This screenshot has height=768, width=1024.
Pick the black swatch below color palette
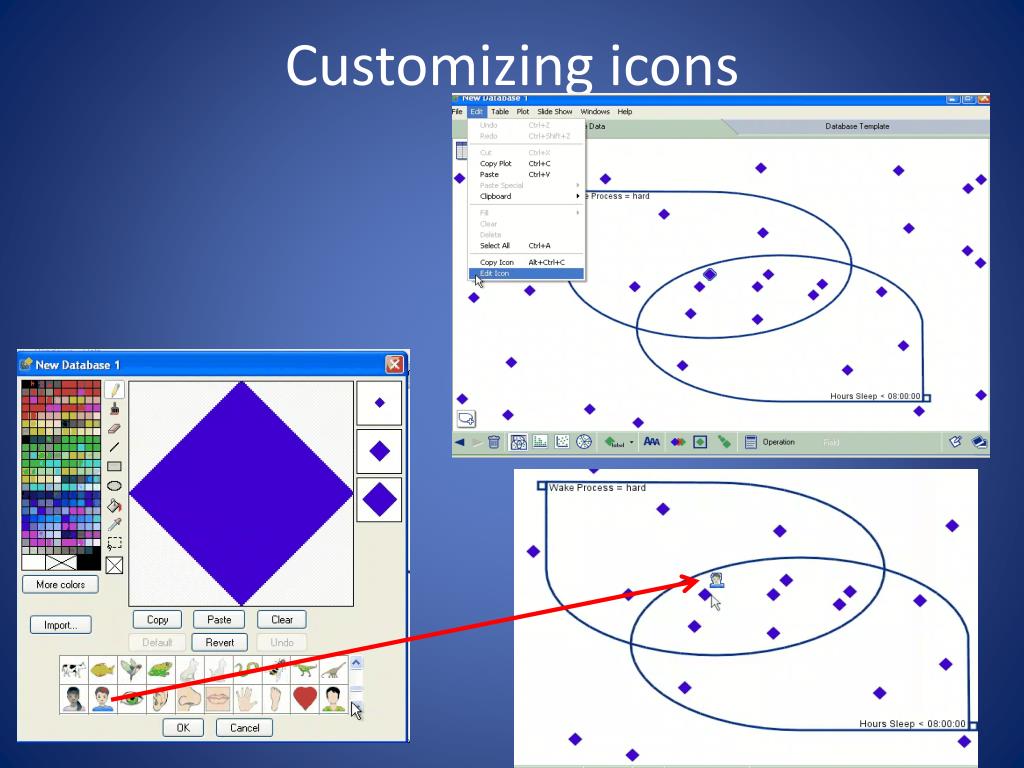[89, 562]
